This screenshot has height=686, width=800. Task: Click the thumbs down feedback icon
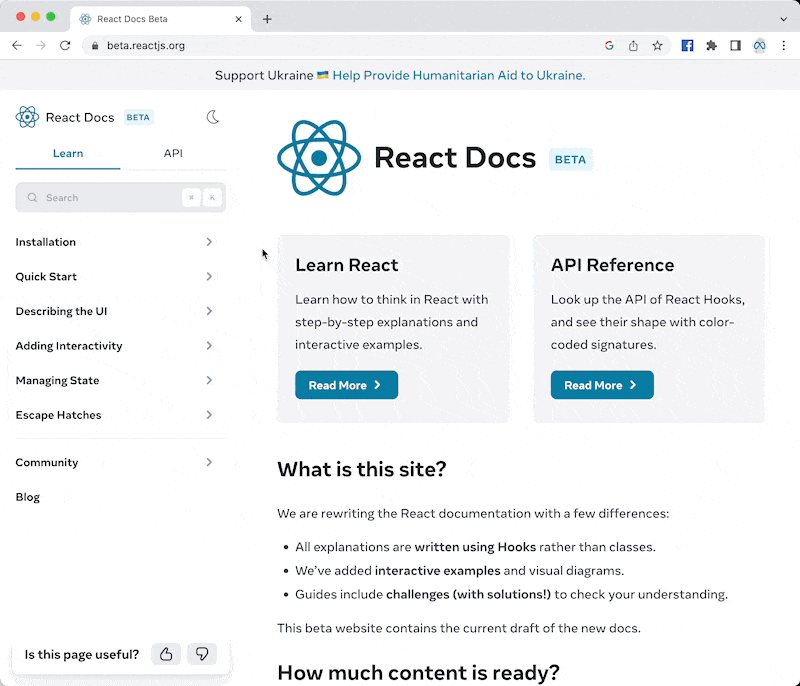pos(202,654)
